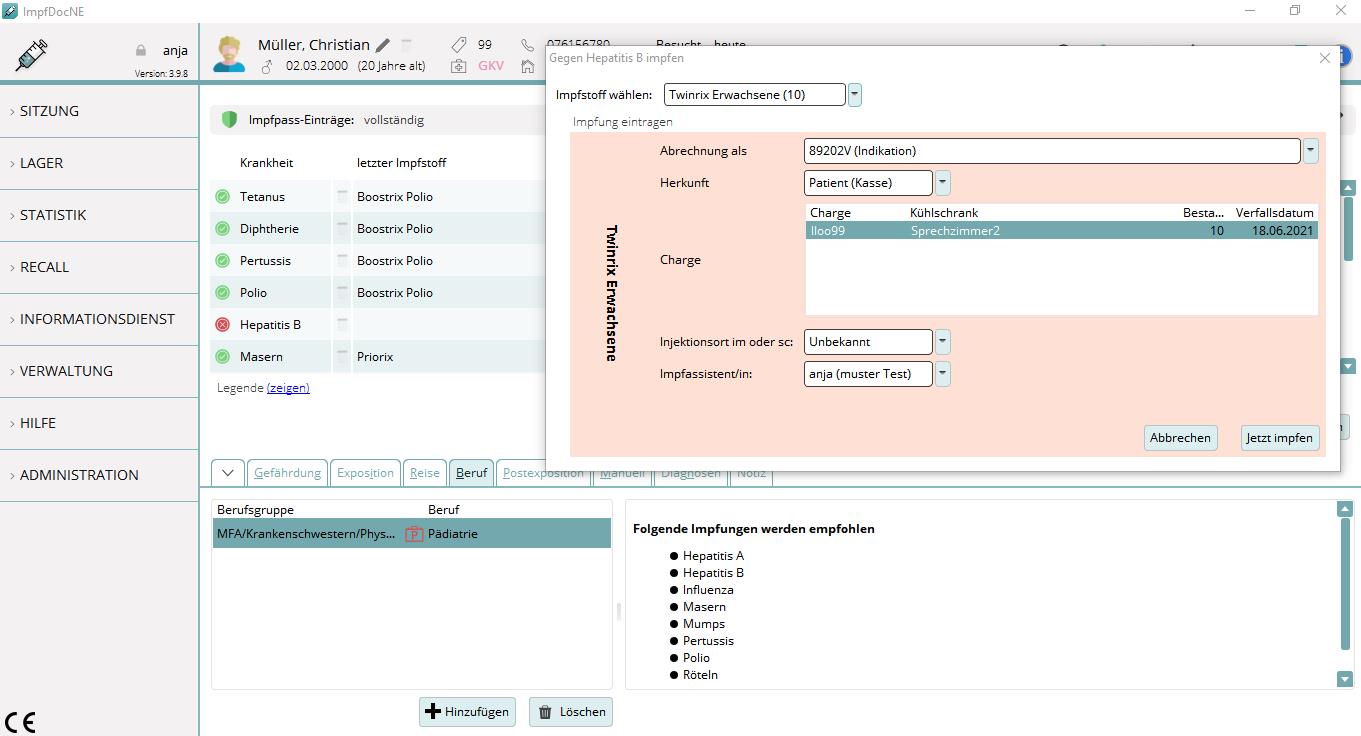
Task: Click the syringe logo icon in sidebar
Action: pos(32,54)
